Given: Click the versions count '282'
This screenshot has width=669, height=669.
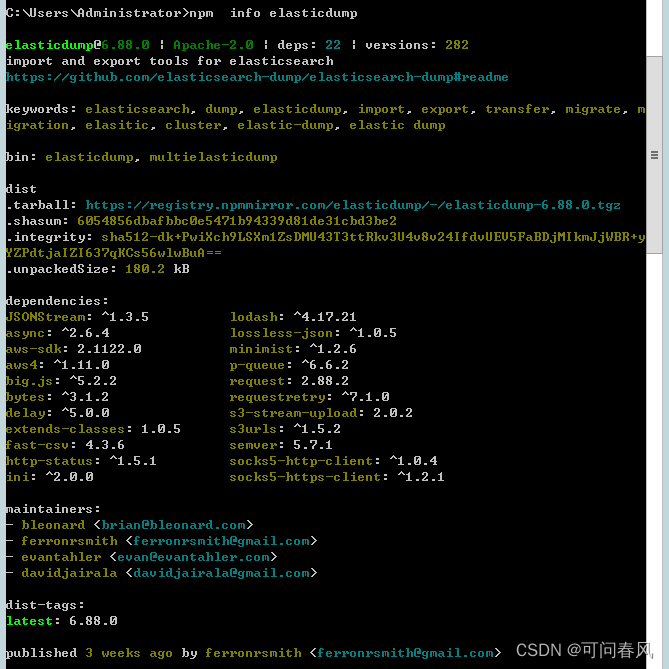Looking at the screenshot, I should 457,45.
